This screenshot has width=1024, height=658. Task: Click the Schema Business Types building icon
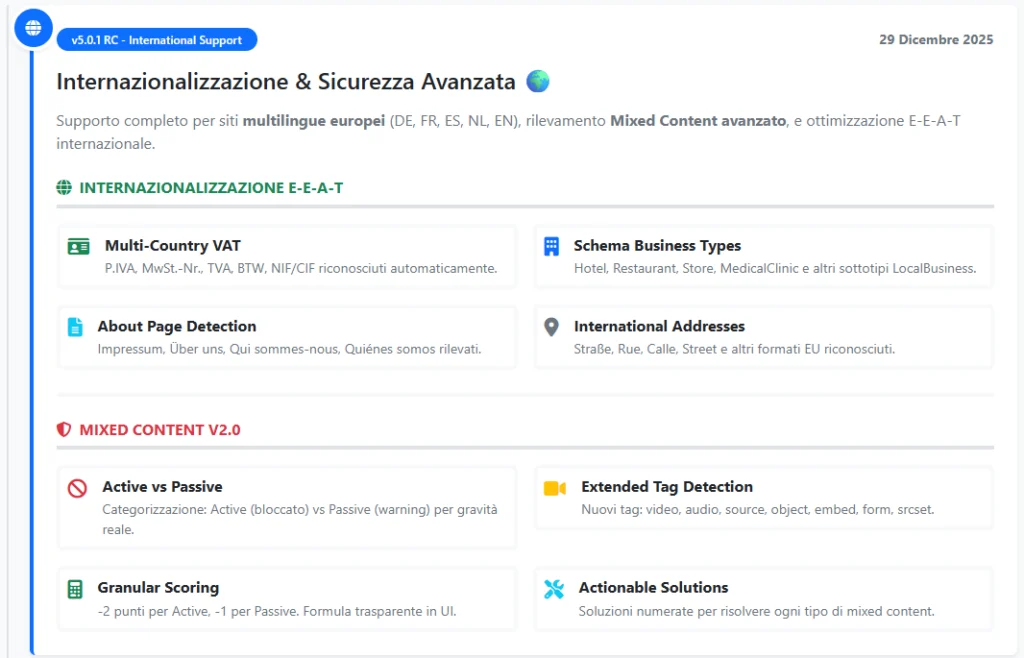click(x=551, y=246)
